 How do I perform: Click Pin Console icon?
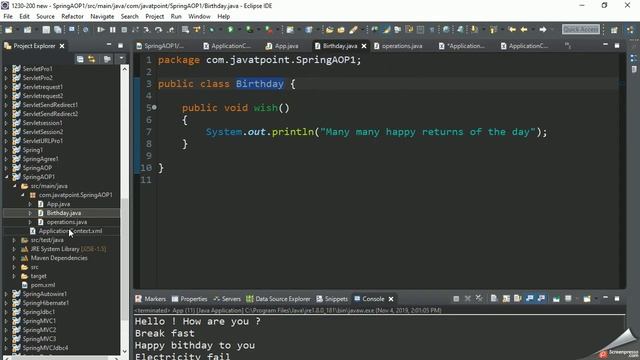coord(556,299)
